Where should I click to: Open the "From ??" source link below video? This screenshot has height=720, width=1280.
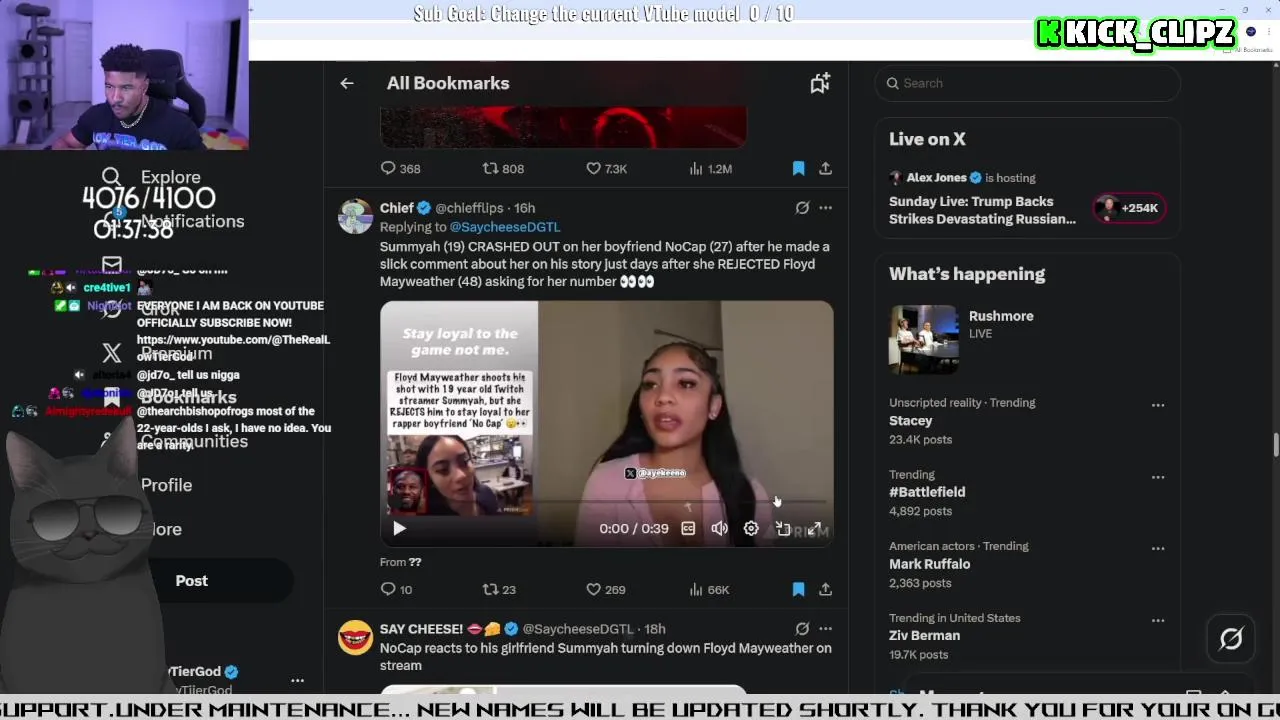400,562
